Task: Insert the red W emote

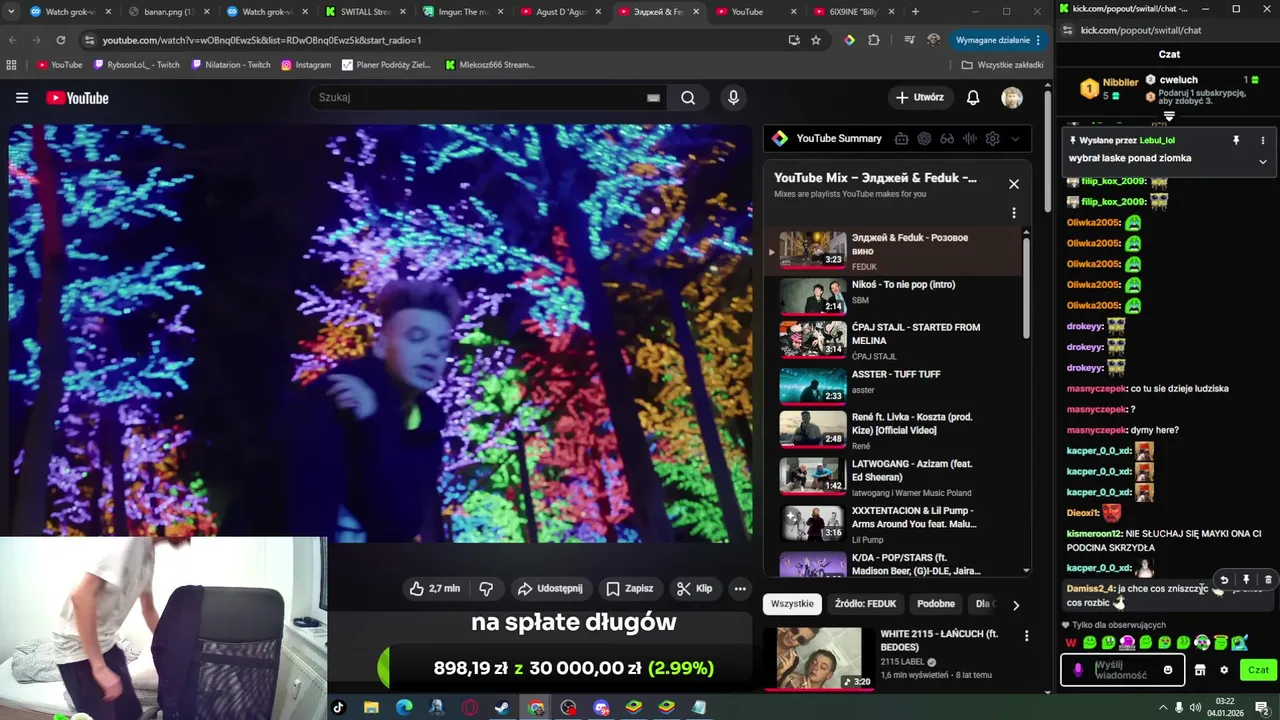Action: 1071,643
